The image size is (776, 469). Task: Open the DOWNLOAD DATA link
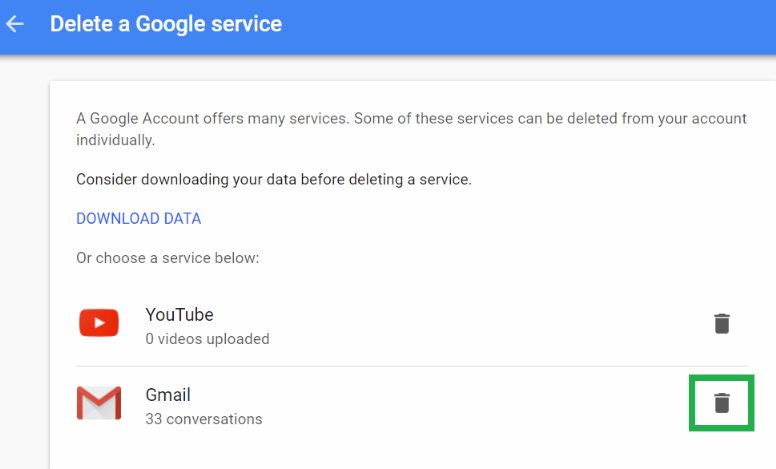139,218
